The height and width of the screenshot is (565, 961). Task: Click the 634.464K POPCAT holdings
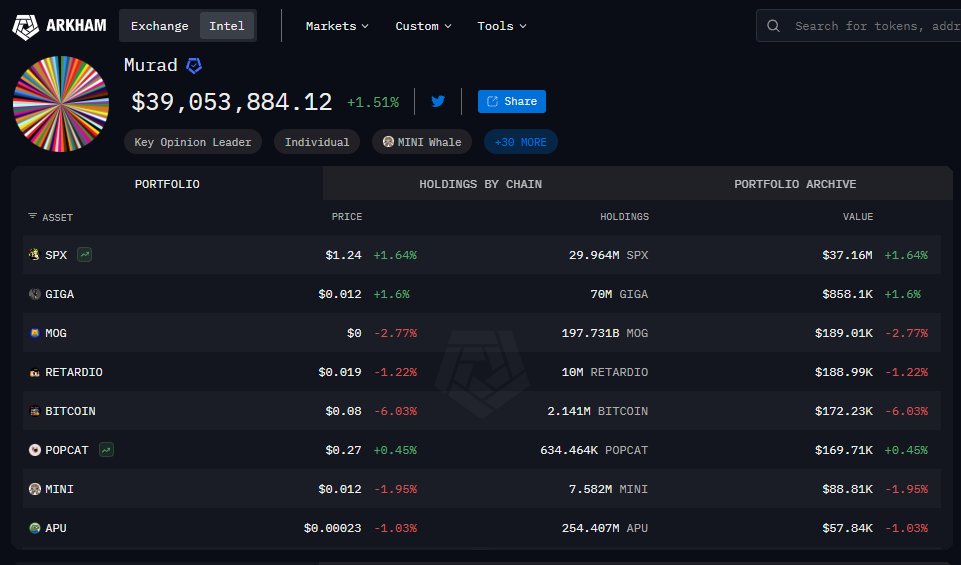tap(594, 450)
